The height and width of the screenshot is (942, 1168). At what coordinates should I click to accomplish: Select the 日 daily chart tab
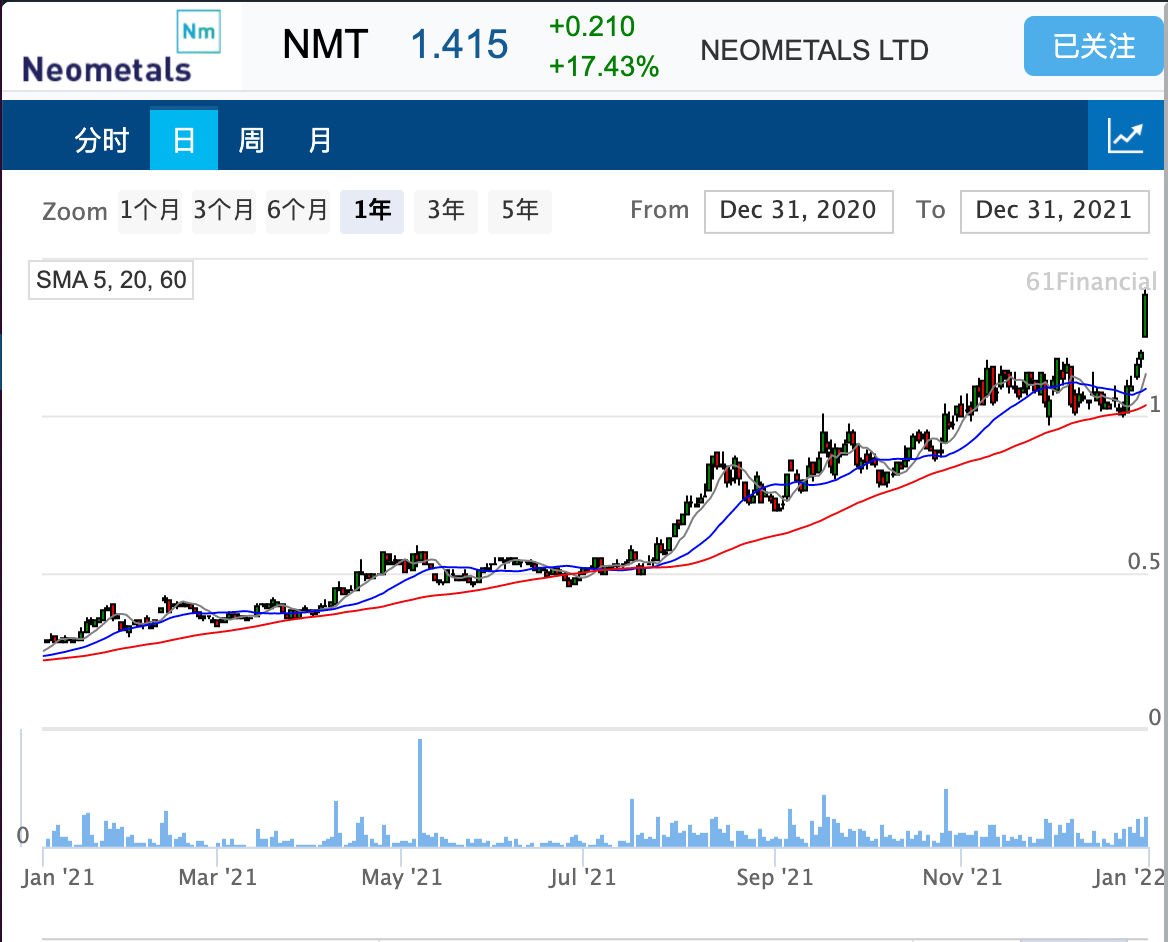coord(184,139)
